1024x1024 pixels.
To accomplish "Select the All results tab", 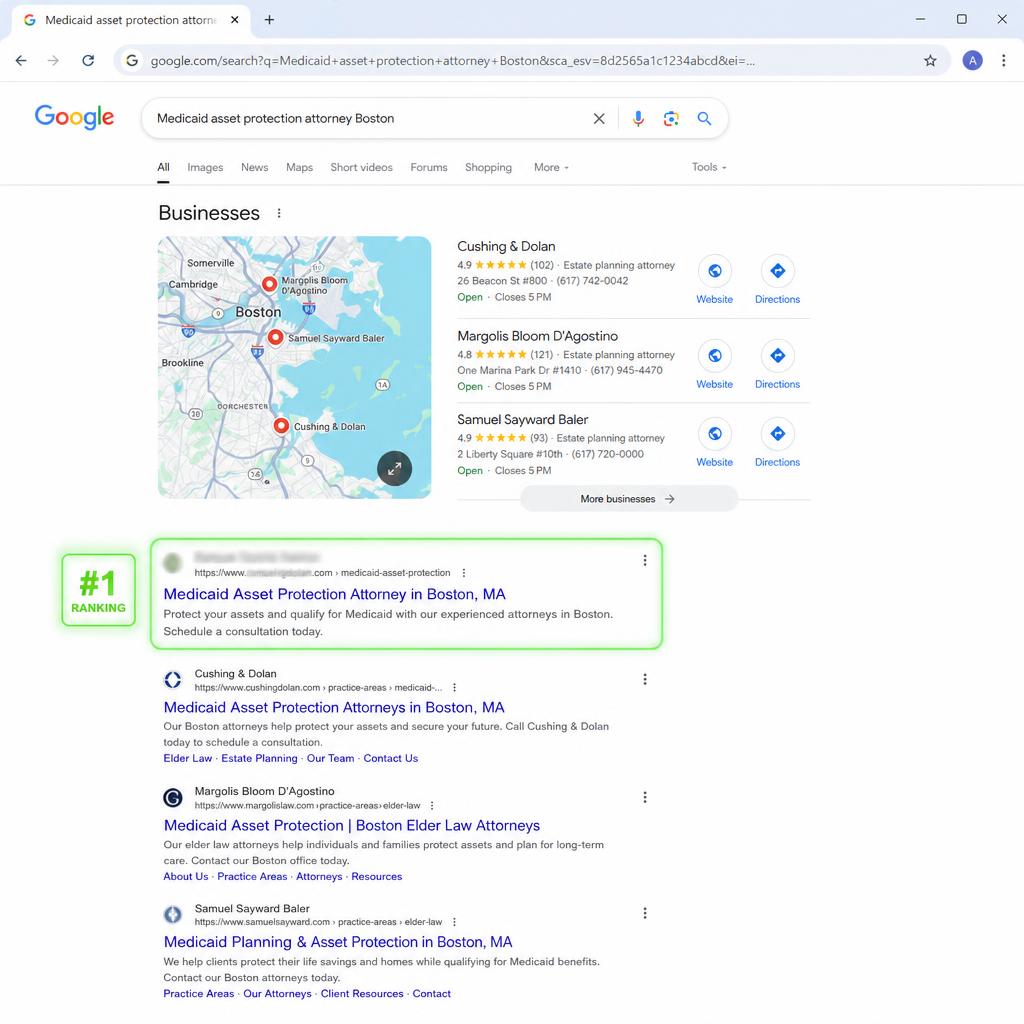I will pos(163,167).
